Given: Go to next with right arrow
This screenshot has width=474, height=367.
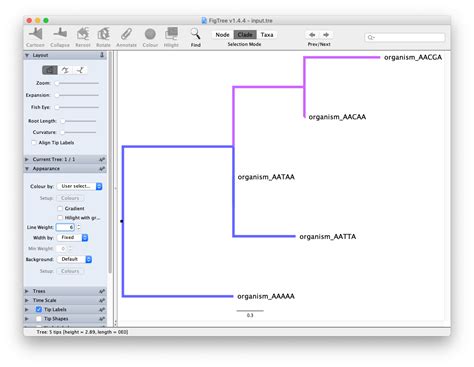Looking at the screenshot, I should pyautogui.click(x=326, y=35).
